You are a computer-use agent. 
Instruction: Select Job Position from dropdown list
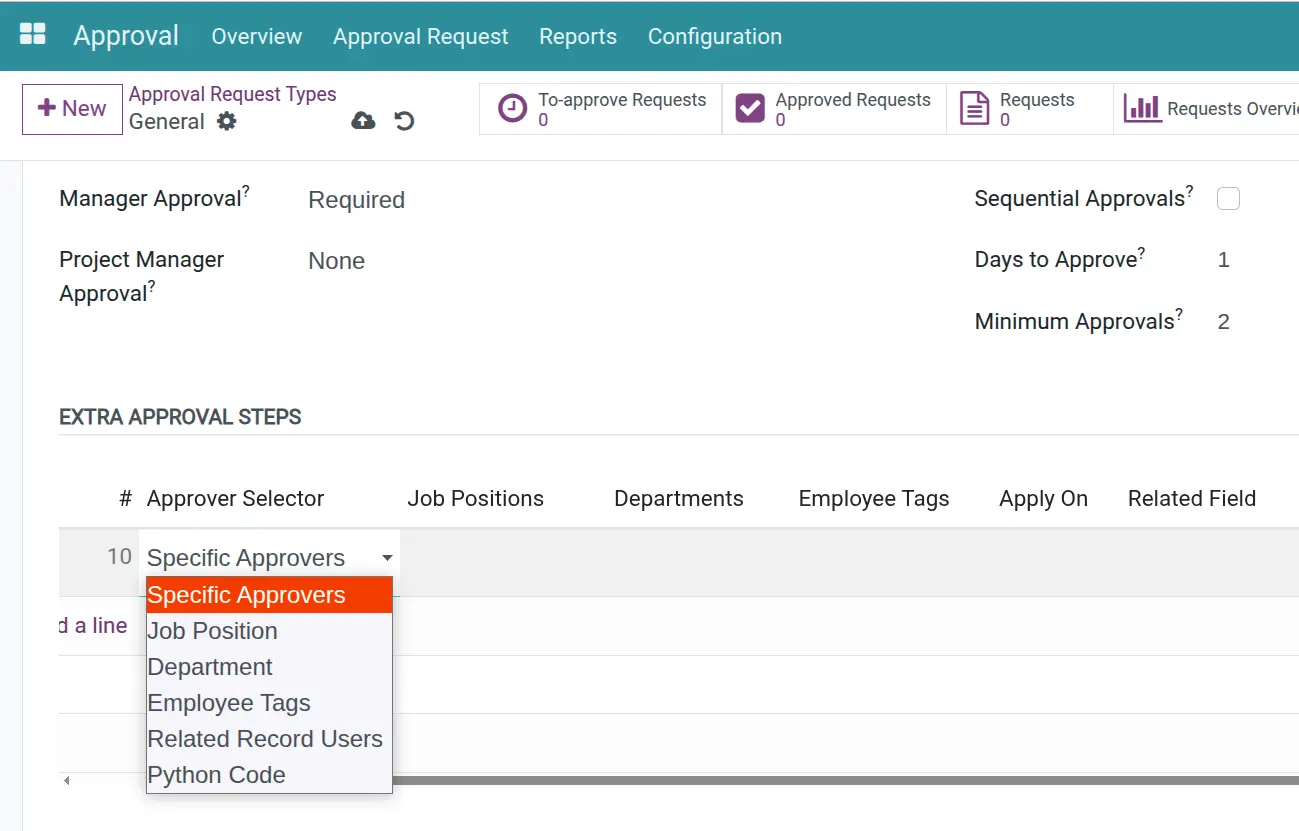tap(213, 631)
